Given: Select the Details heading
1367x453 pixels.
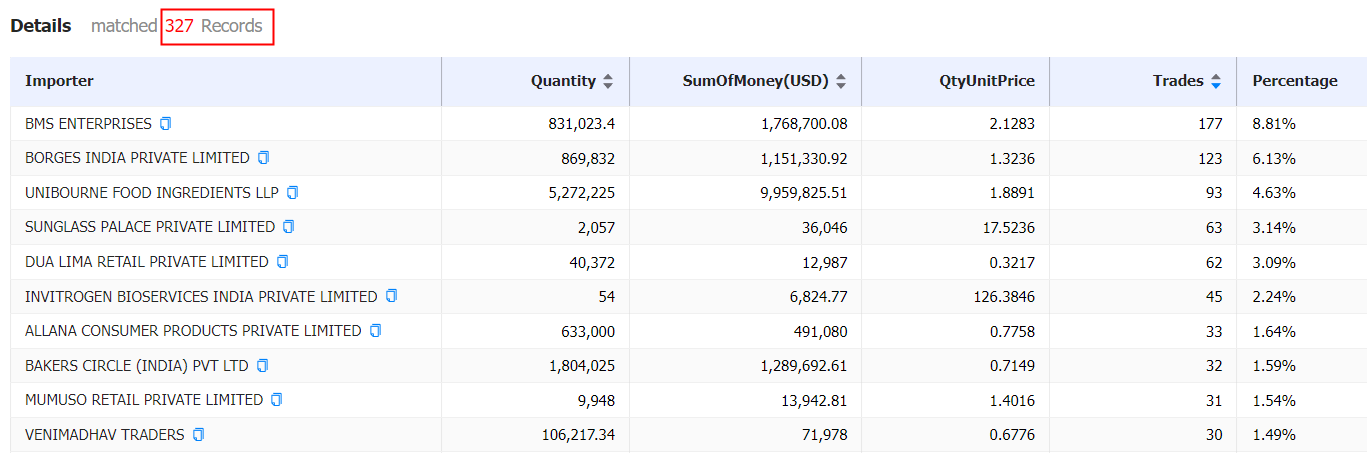Looking at the screenshot, I should [41, 26].
